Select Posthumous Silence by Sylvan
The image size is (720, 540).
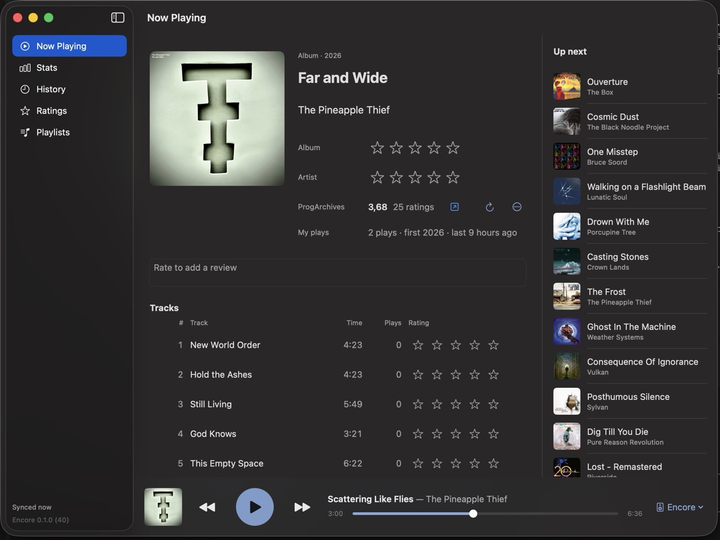(x=630, y=401)
